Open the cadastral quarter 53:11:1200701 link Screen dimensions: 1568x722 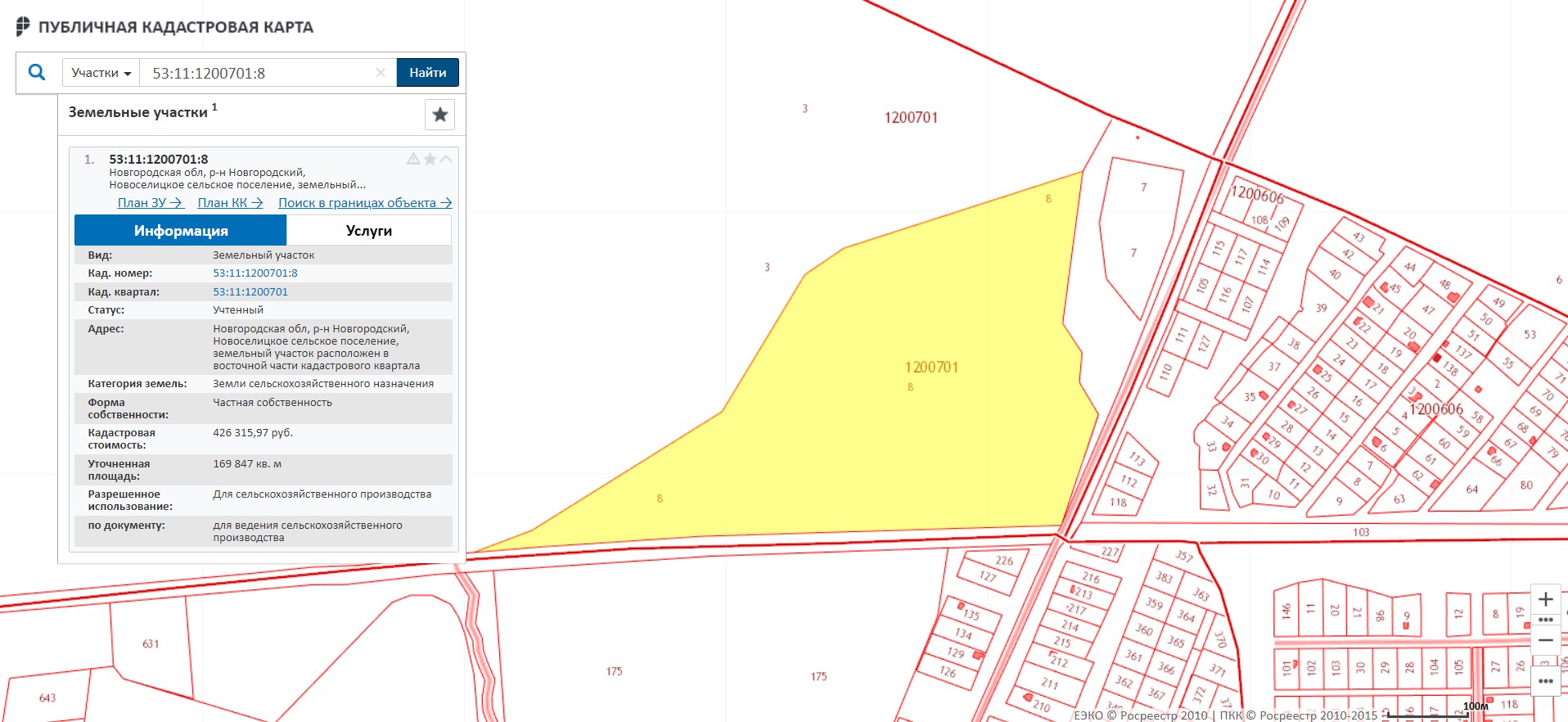coord(250,292)
